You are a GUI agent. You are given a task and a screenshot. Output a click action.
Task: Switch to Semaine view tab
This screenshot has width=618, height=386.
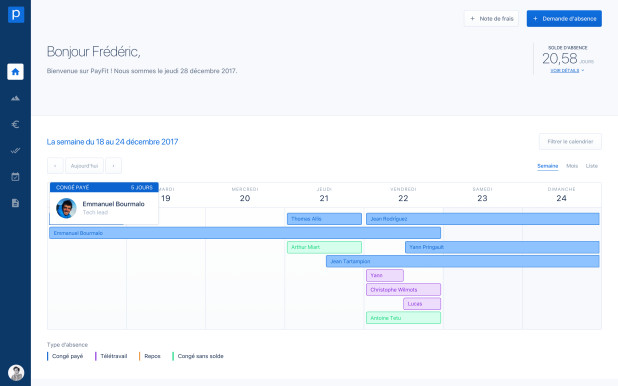[x=547, y=166]
